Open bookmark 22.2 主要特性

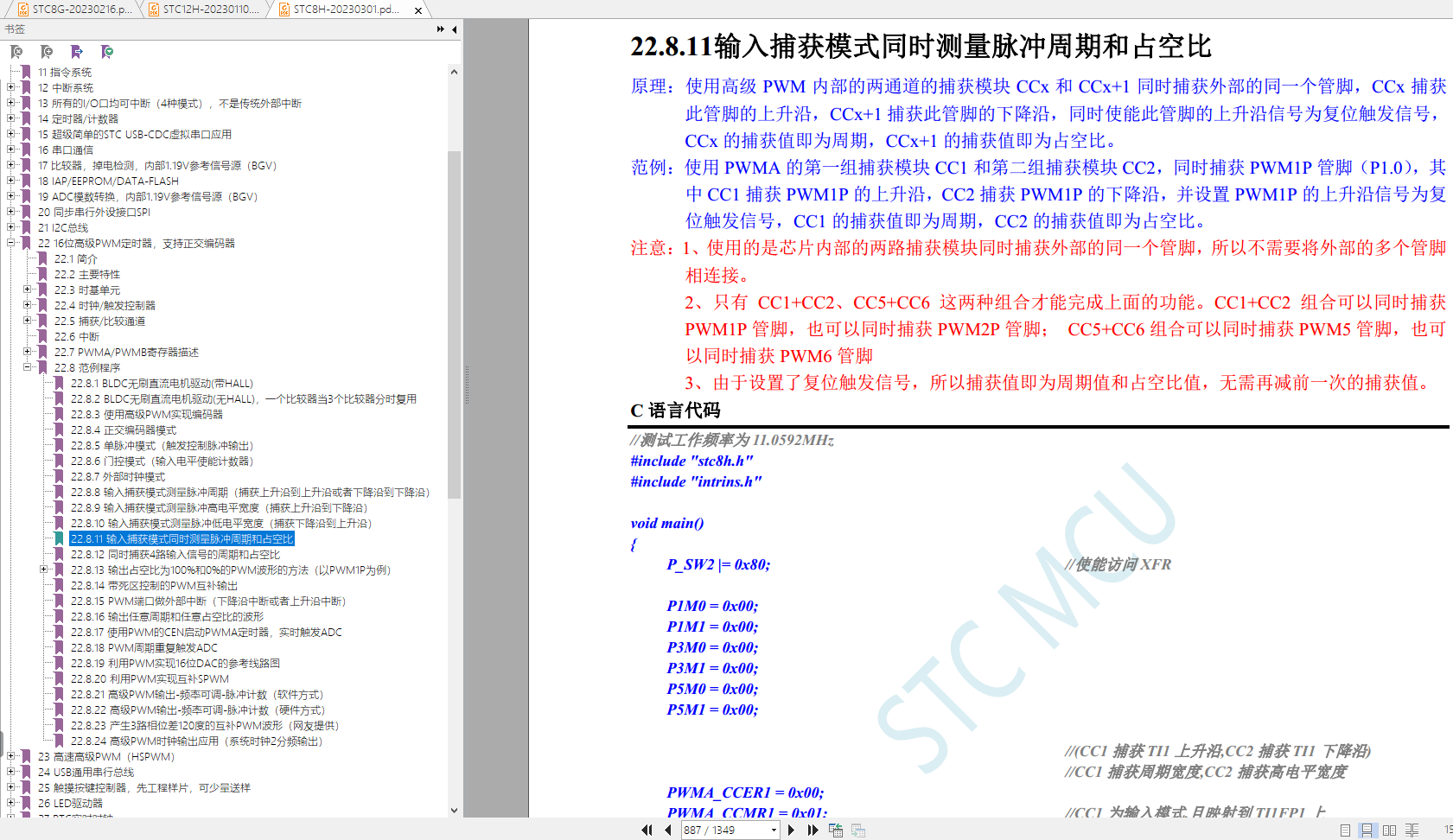click(x=87, y=274)
